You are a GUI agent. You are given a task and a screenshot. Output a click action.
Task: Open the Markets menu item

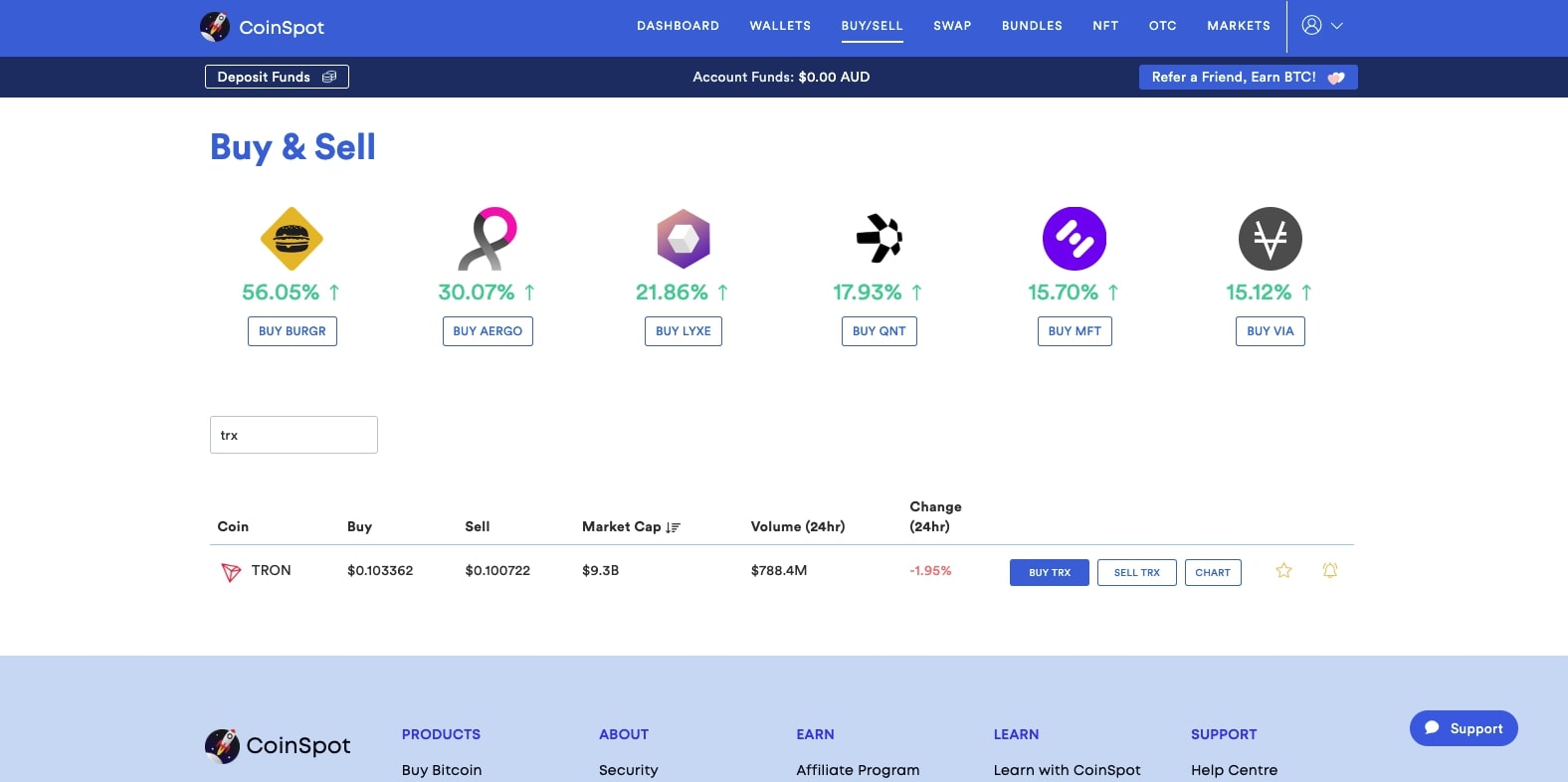pos(1239,26)
